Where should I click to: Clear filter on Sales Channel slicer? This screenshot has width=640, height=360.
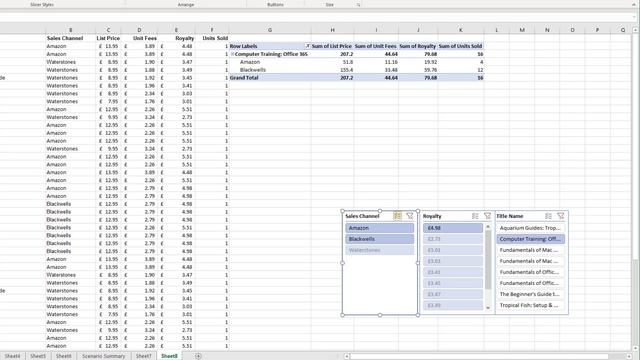[410, 216]
